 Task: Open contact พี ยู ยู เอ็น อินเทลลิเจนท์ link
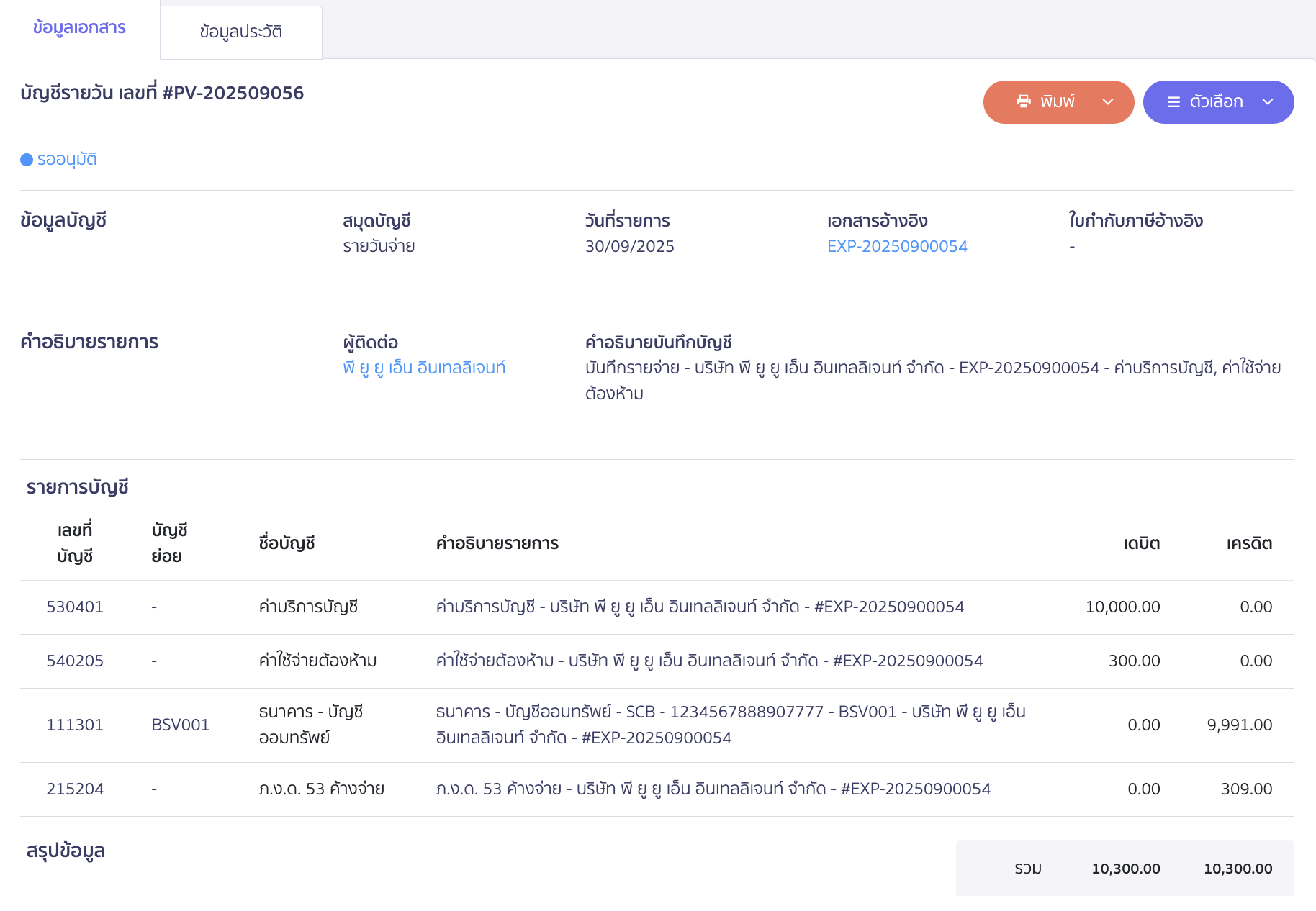click(424, 368)
